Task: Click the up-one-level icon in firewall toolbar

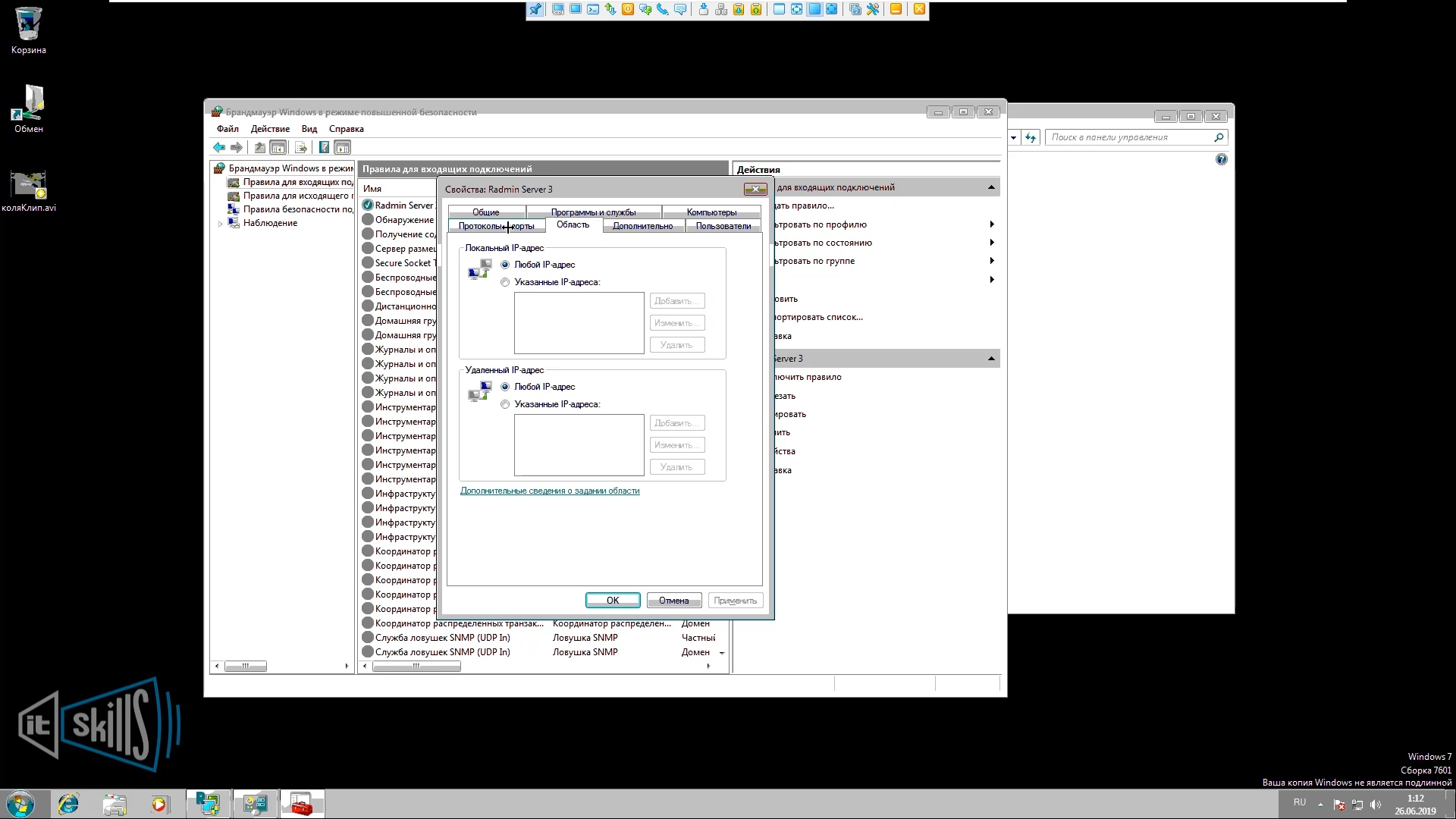Action: [x=260, y=147]
